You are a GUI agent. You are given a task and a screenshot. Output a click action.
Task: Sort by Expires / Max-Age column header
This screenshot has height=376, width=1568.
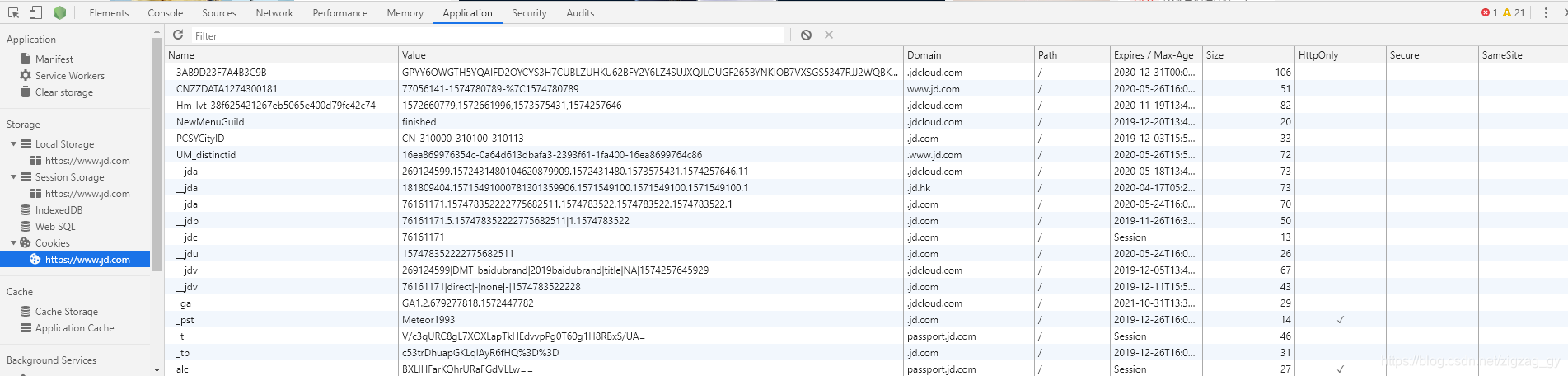point(1156,55)
